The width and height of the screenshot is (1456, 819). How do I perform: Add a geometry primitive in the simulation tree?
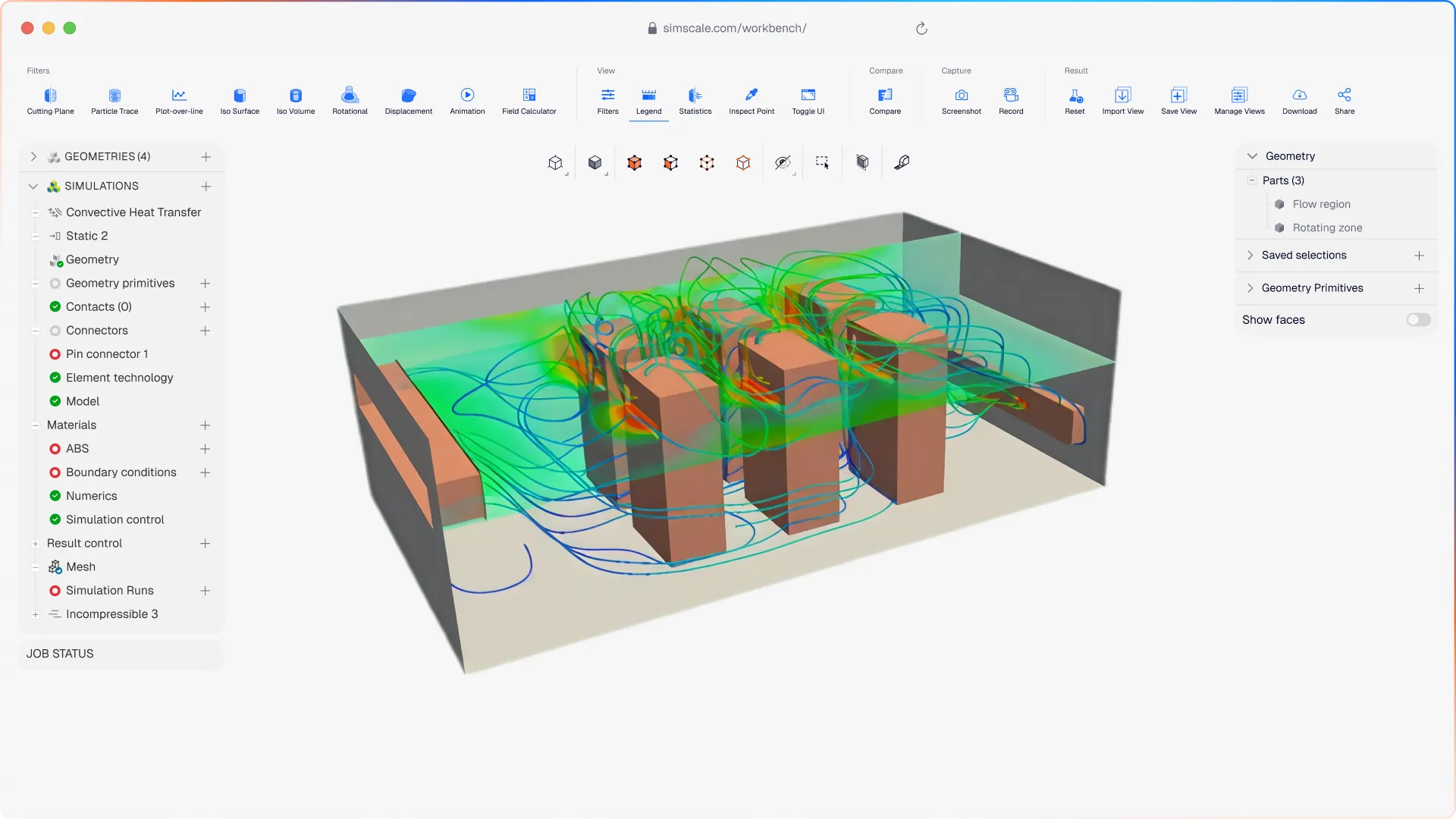205,284
